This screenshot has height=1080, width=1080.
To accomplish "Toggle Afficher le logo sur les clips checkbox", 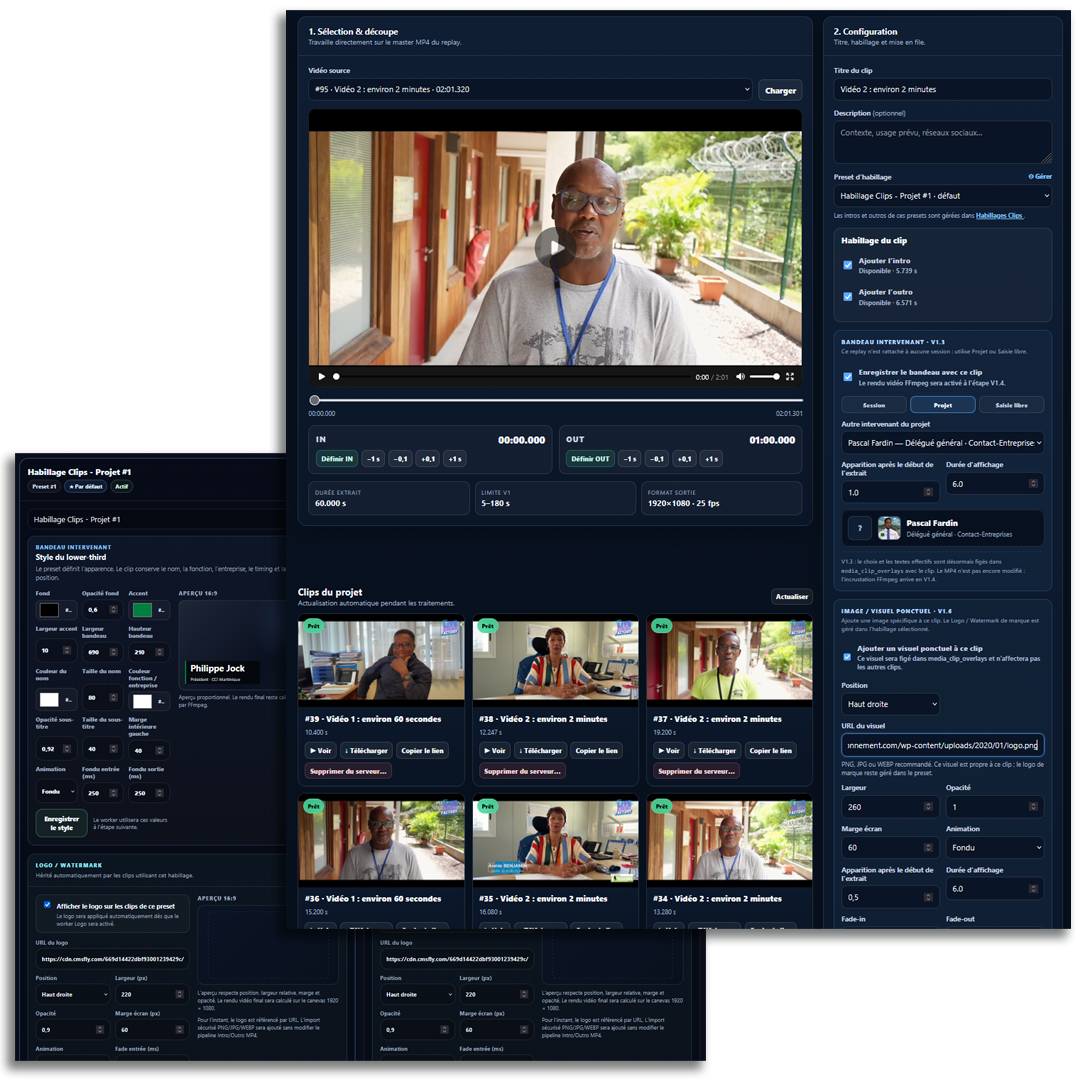I will (48, 905).
